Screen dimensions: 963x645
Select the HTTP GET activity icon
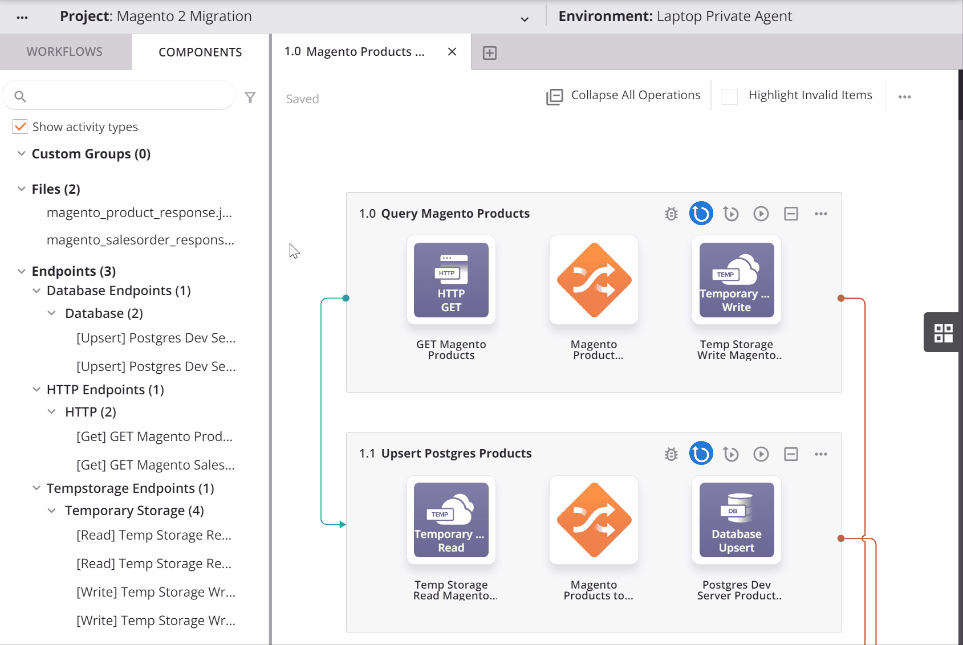point(451,280)
